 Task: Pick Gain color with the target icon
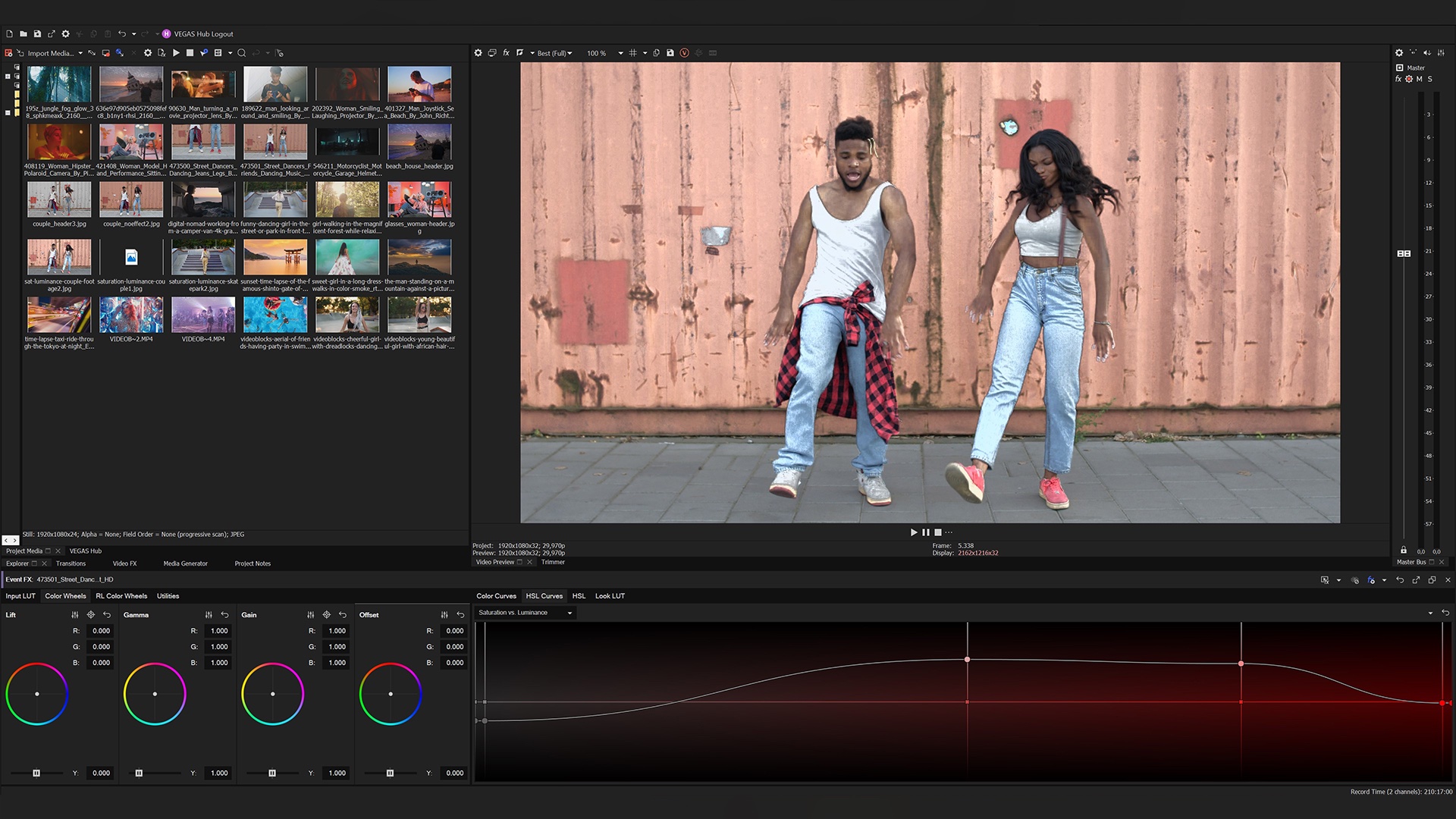tap(327, 615)
